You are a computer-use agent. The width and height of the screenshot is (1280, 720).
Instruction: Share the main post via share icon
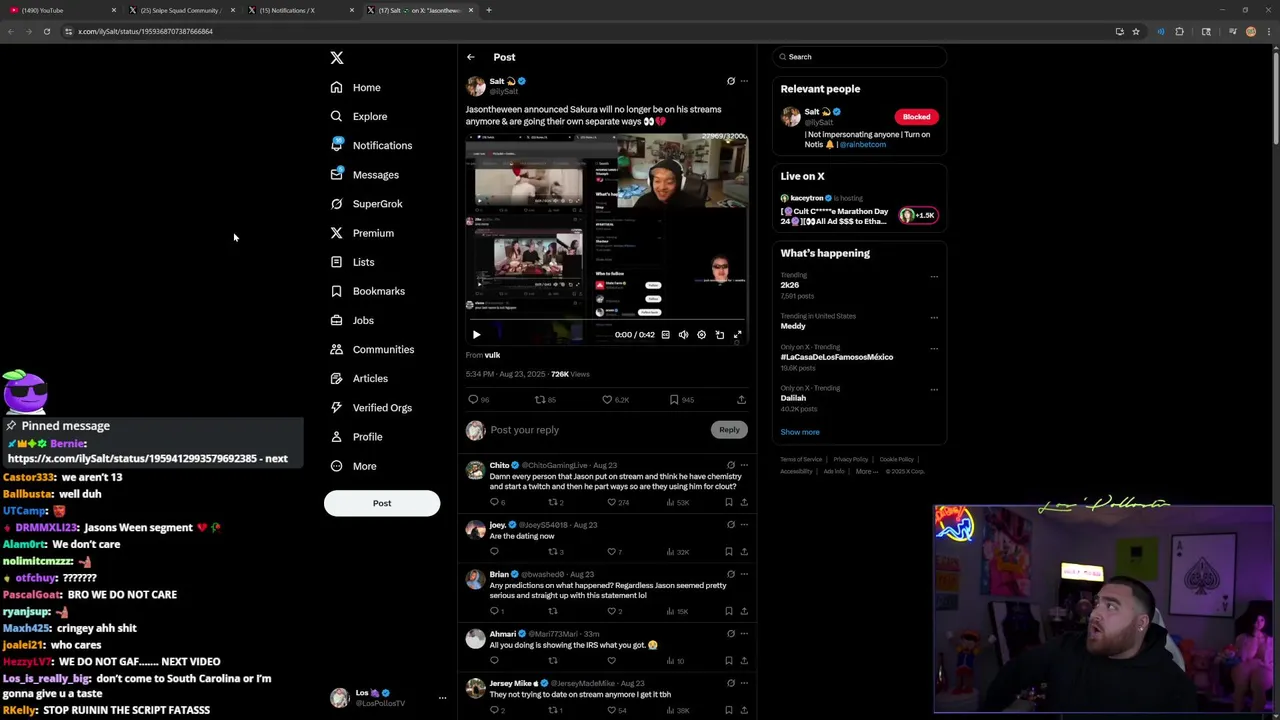click(741, 400)
